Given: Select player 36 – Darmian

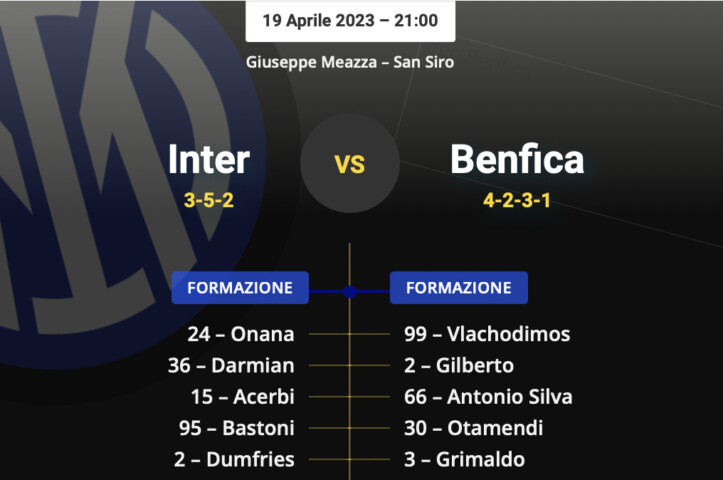Looking at the screenshot, I should coord(231,365).
